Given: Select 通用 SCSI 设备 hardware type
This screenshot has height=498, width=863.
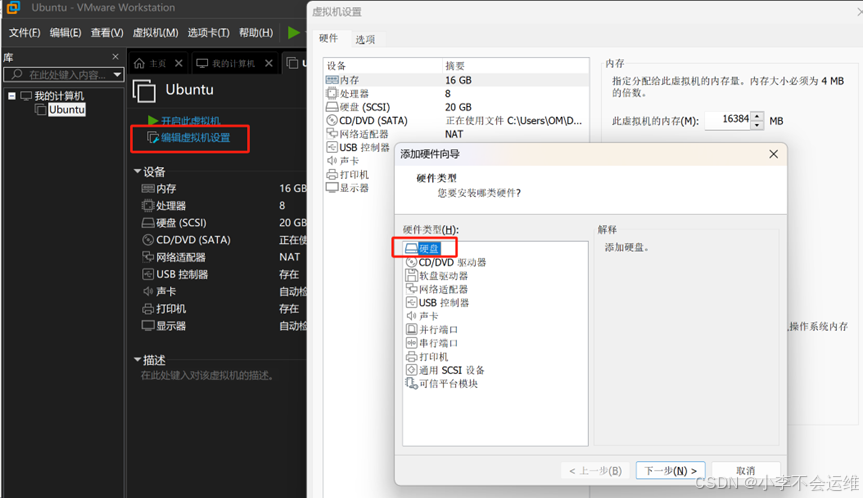Looking at the screenshot, I should tap(445, 370).
